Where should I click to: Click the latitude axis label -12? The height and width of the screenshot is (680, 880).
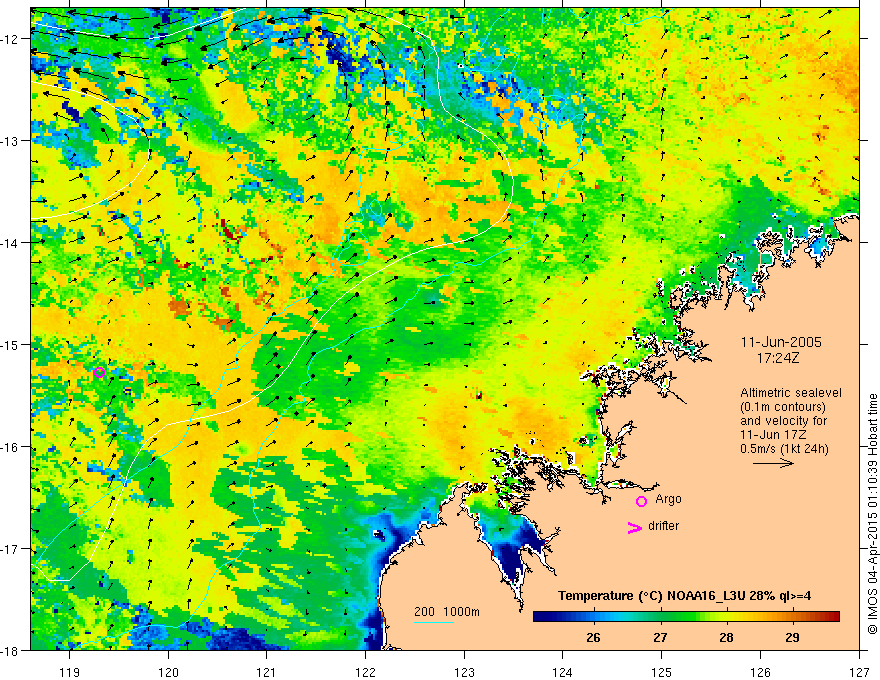[10, 39]
